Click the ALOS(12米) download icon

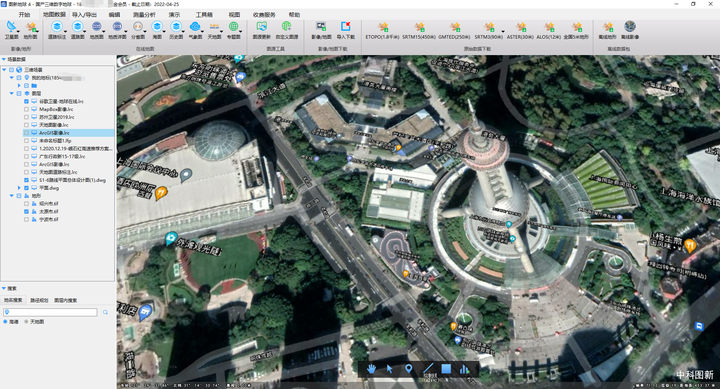pyautogui.click(x=549, y=27)
